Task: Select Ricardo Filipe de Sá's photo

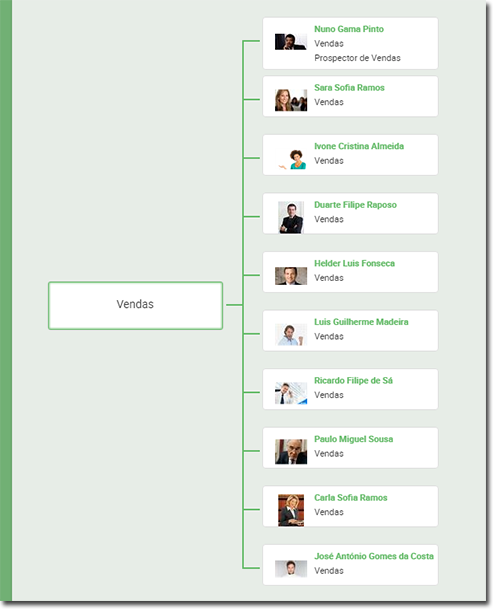Action: [x=291, y=393]
